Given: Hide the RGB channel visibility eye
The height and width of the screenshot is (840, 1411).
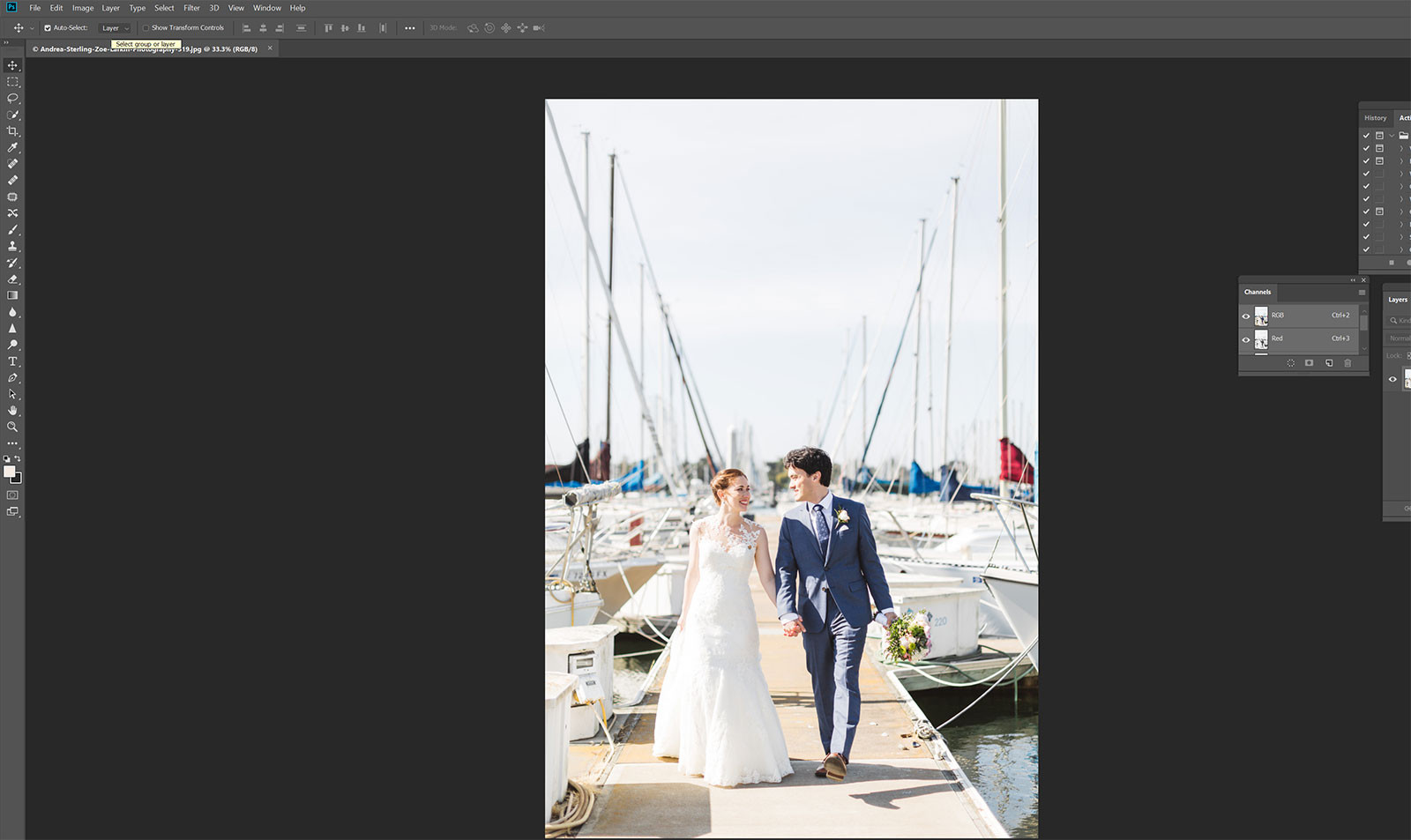Looking at the screenshot, I should (x=1246, y=316).
